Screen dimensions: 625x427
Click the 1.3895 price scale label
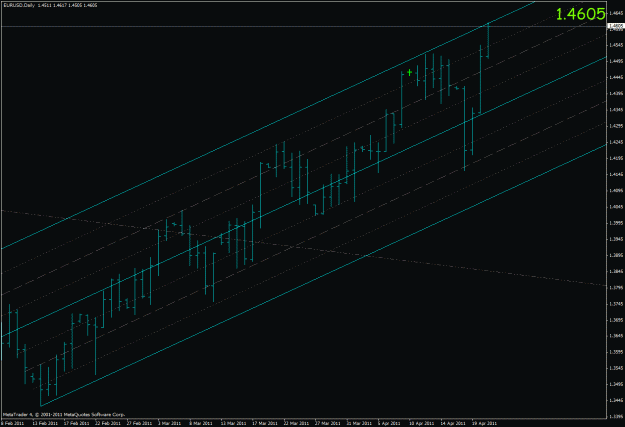[616, 255]
